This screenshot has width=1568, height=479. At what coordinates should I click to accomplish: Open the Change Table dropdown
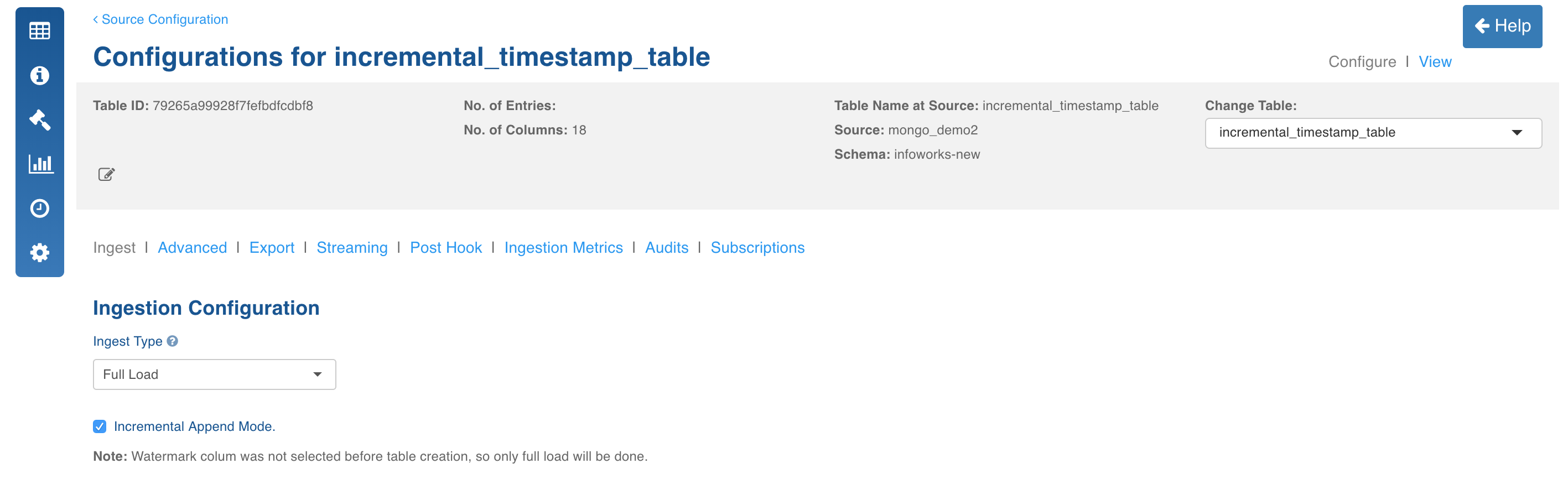[1373, 133]
